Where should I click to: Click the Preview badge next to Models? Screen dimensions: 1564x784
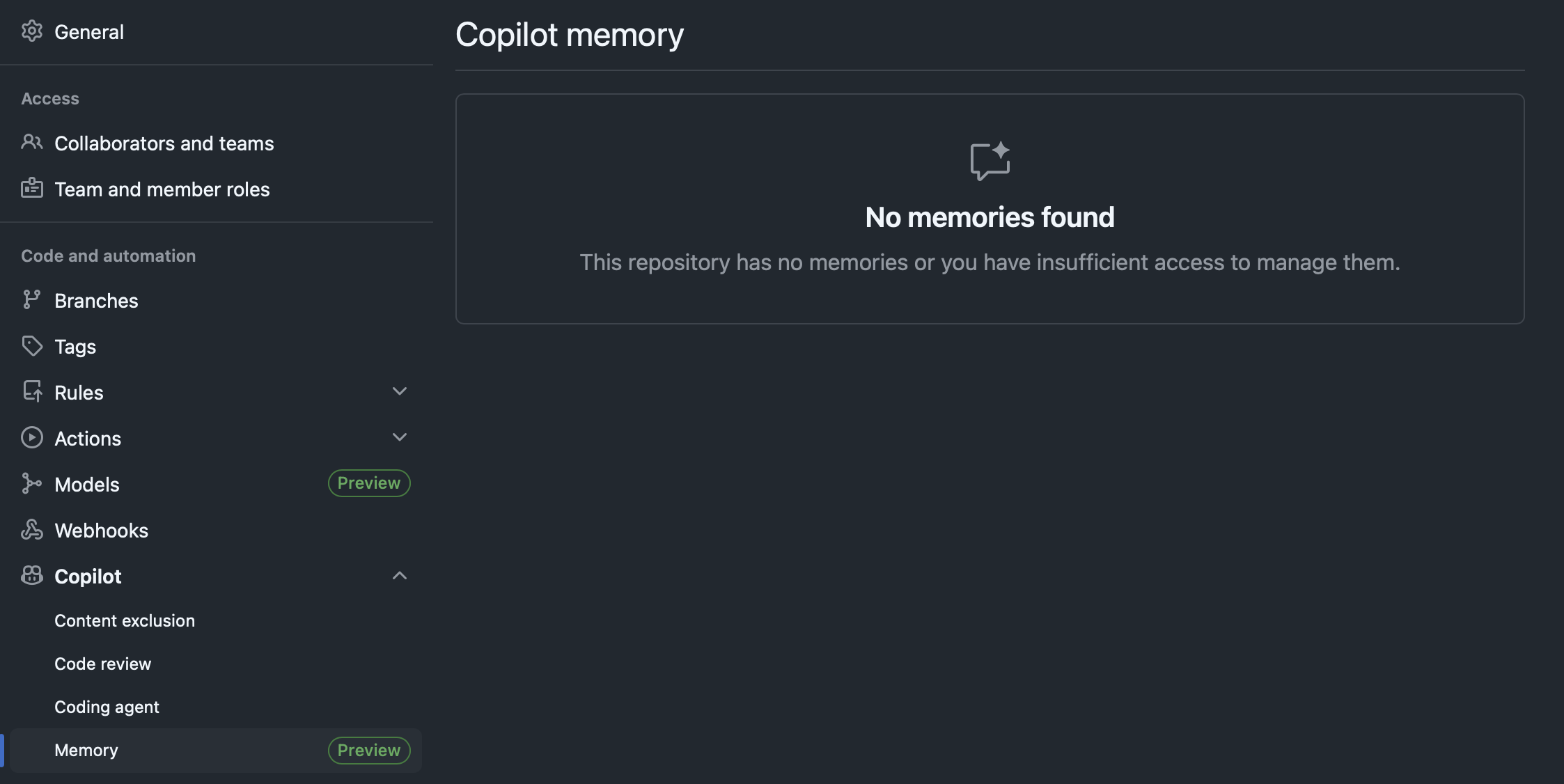click(x=369, y=483)
